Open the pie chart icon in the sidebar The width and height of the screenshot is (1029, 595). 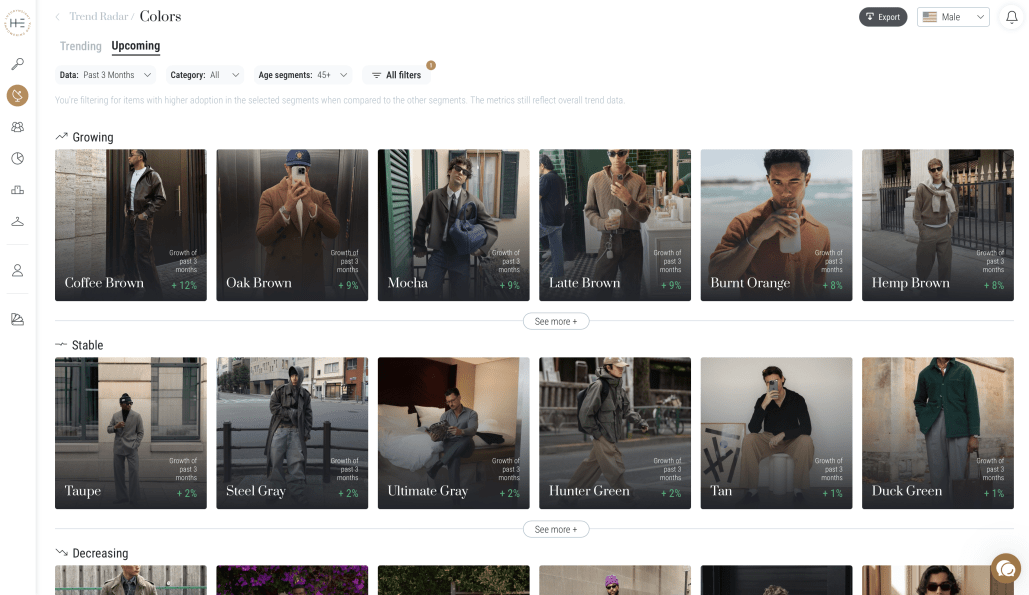(18, 158)
